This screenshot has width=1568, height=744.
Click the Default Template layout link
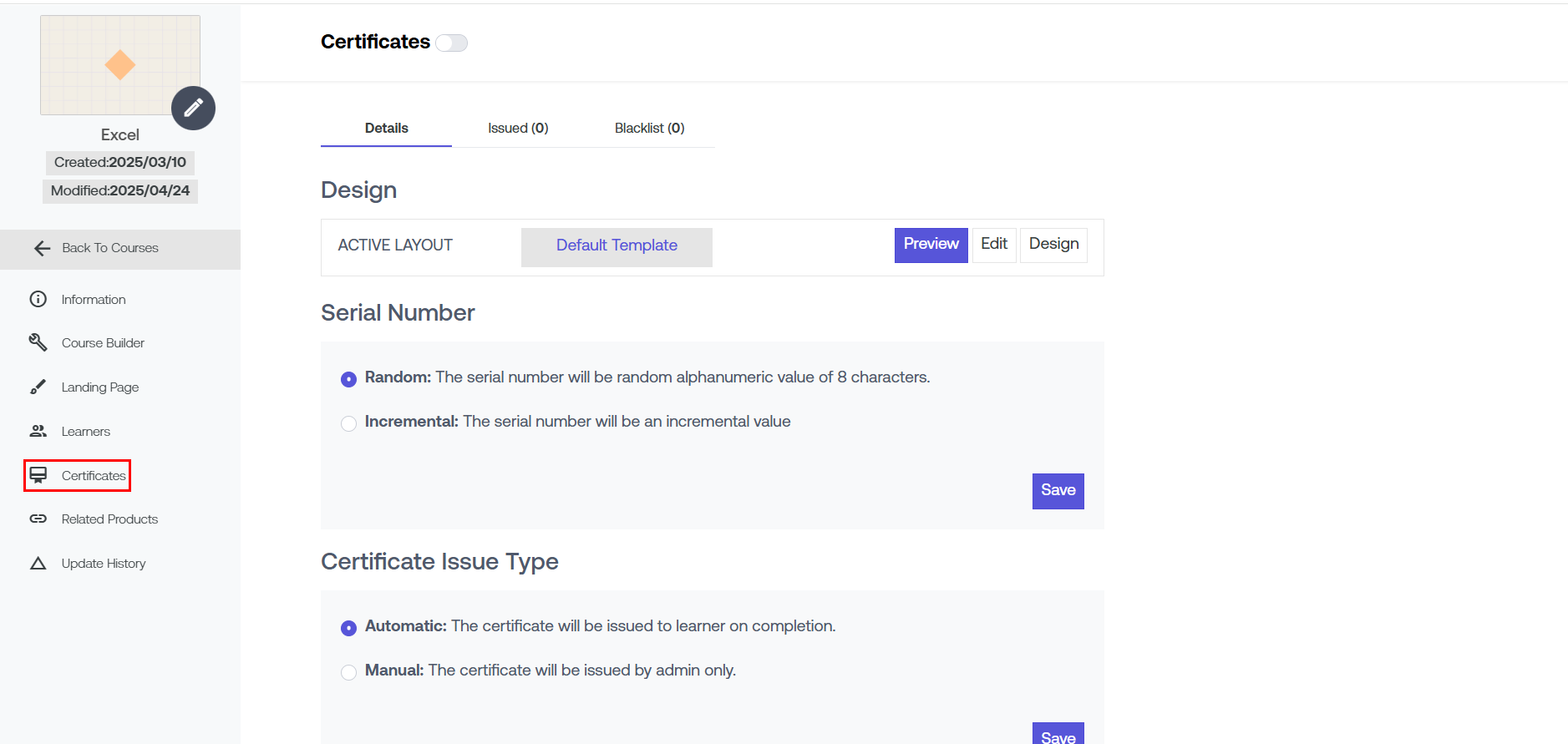(x=617, y=245)
